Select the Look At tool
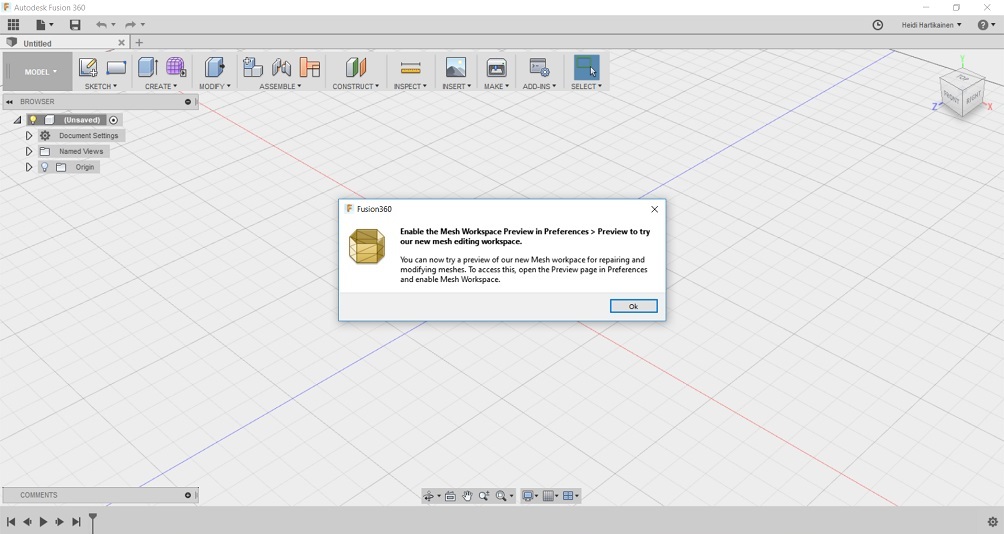Image resolution: width=1004 pixels, height=534 pixels. click(450, 496)
